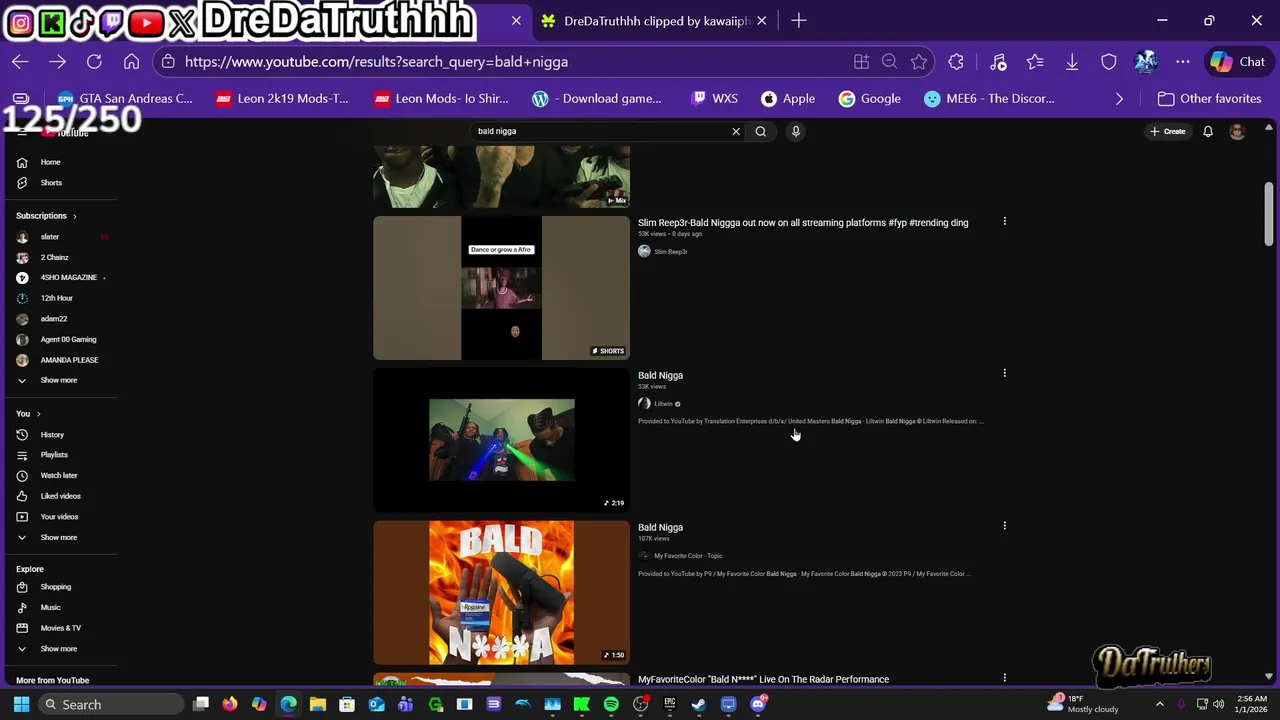Screen dimensions: 1280x720
Task: Open Steam from the taskbar
Action: [x=699, y=705]
